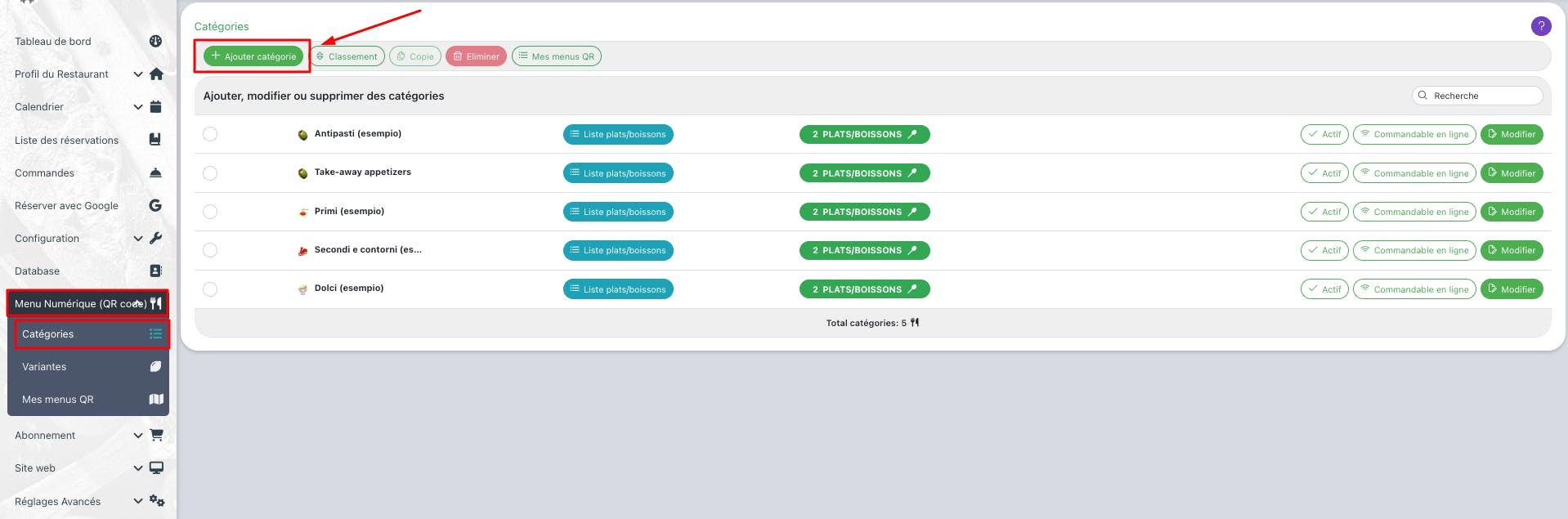Open the purple help question mark icon

(1540, 26)
